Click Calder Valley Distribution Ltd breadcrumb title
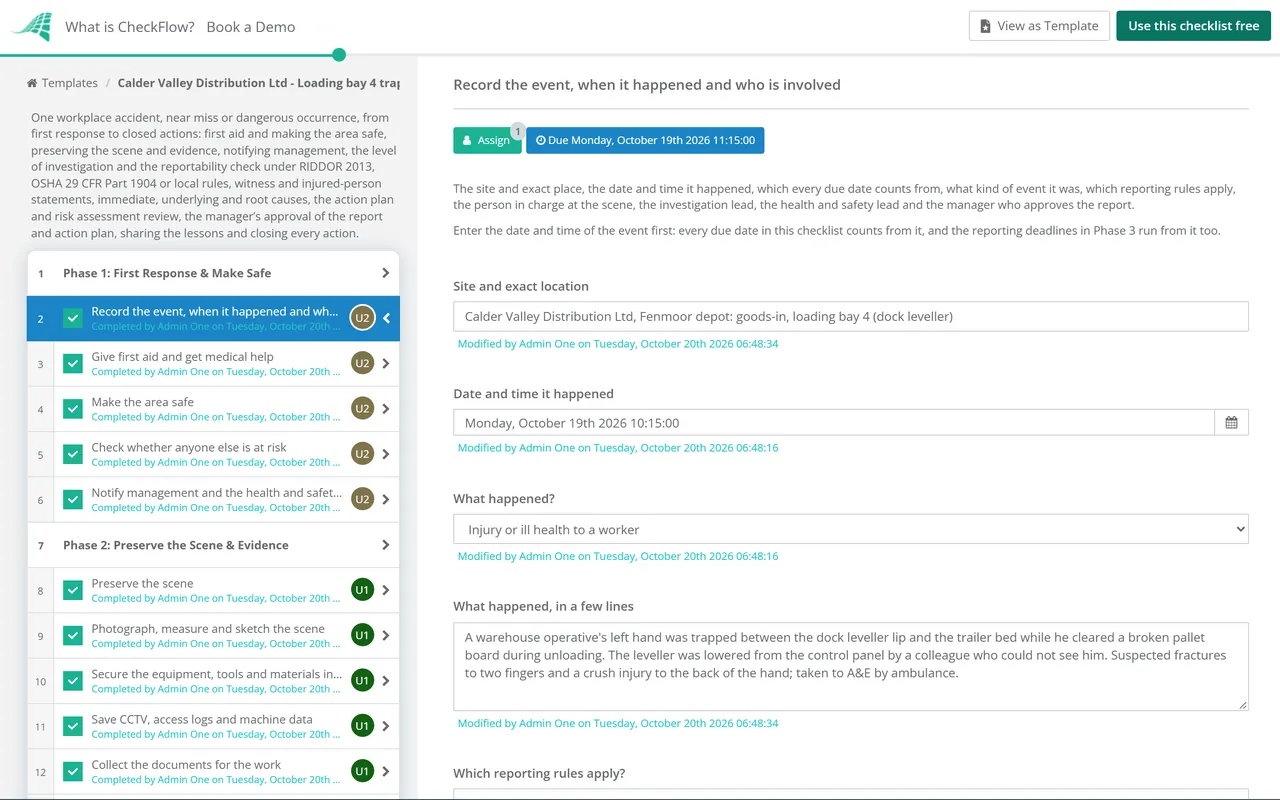 tap(259, 83)
